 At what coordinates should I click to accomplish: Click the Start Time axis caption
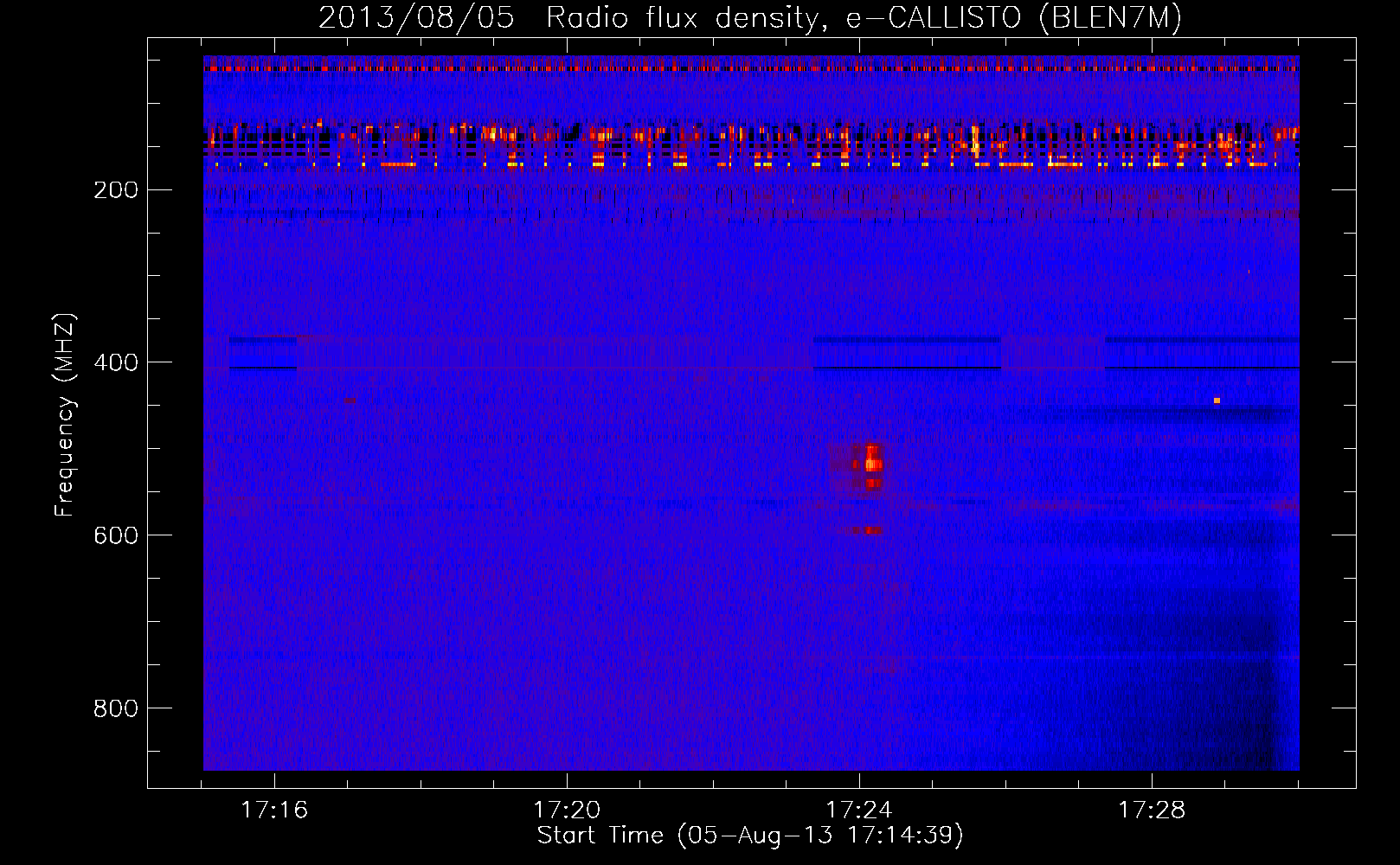pos(750,836)
